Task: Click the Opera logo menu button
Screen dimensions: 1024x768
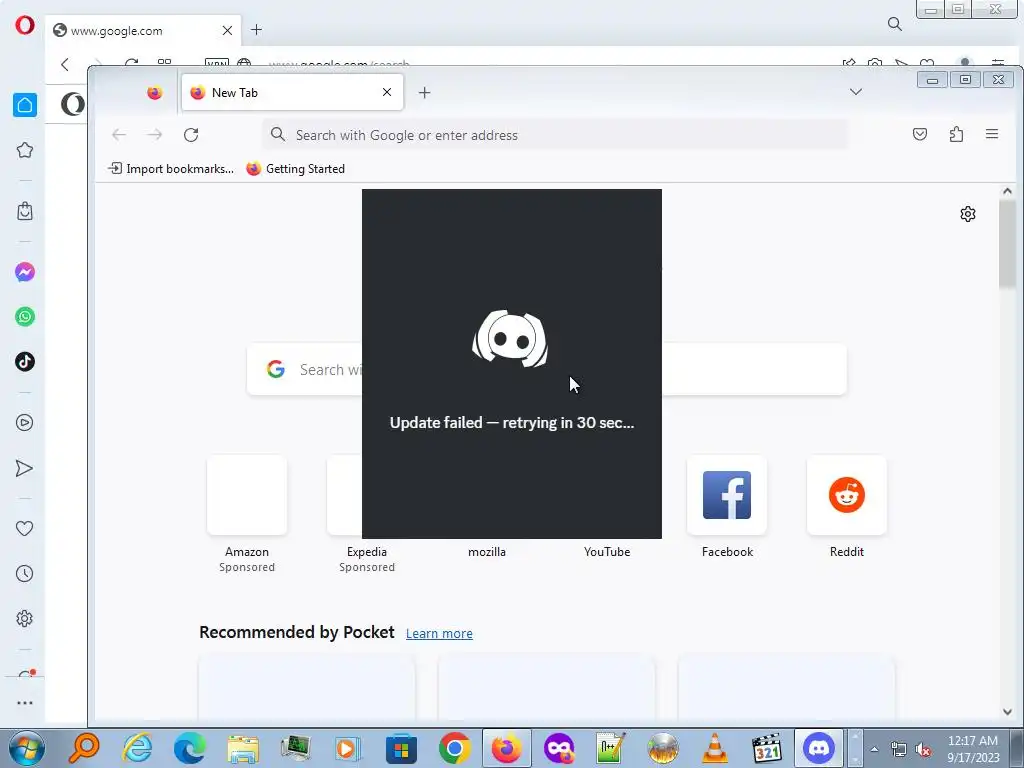Action: click(25, 25)
